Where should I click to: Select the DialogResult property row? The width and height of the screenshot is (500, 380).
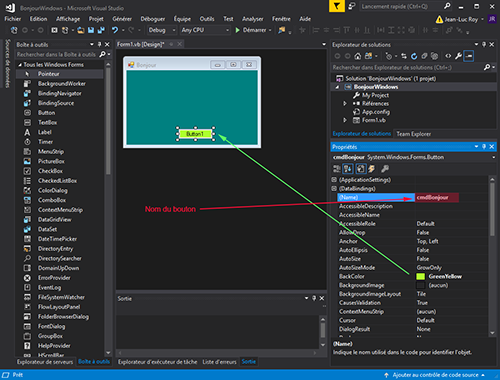(x=413, y=329)
